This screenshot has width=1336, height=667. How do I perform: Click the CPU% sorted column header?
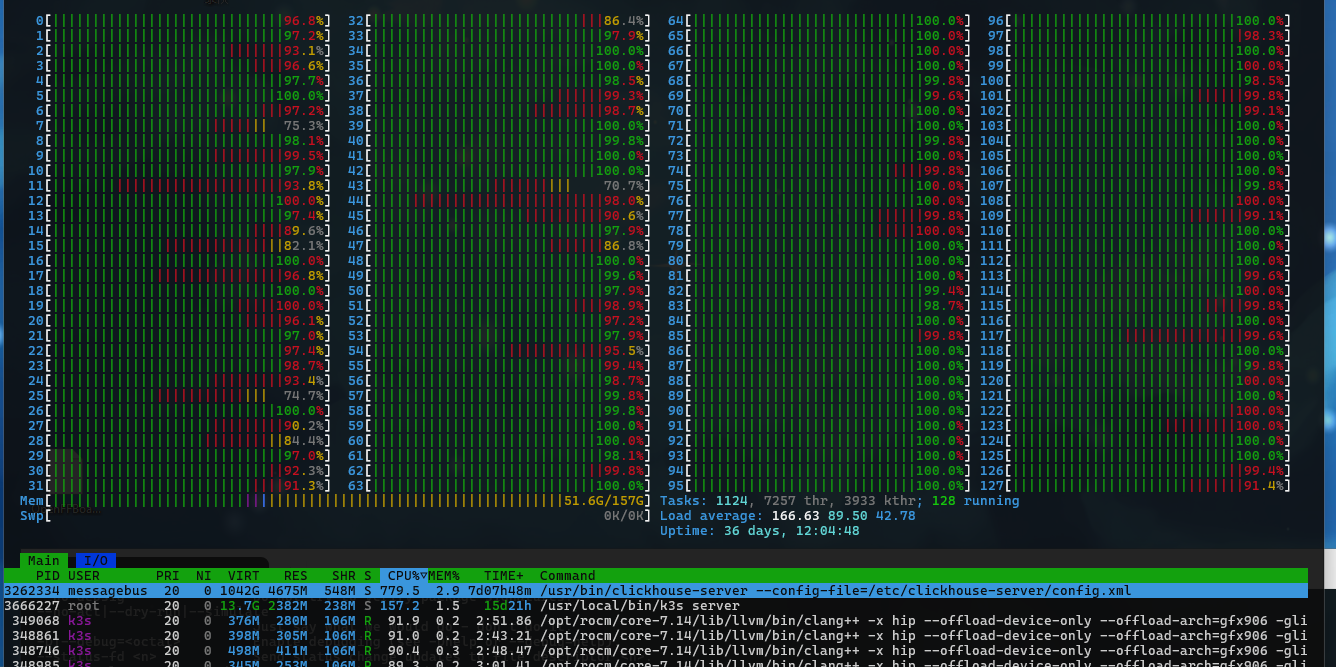[x=404, y=576]
